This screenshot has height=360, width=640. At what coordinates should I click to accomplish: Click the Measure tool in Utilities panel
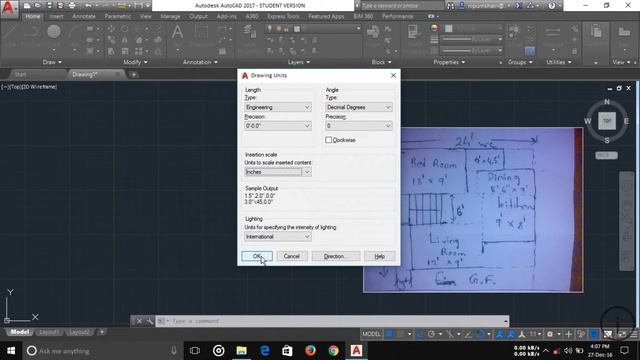(553, 32)
